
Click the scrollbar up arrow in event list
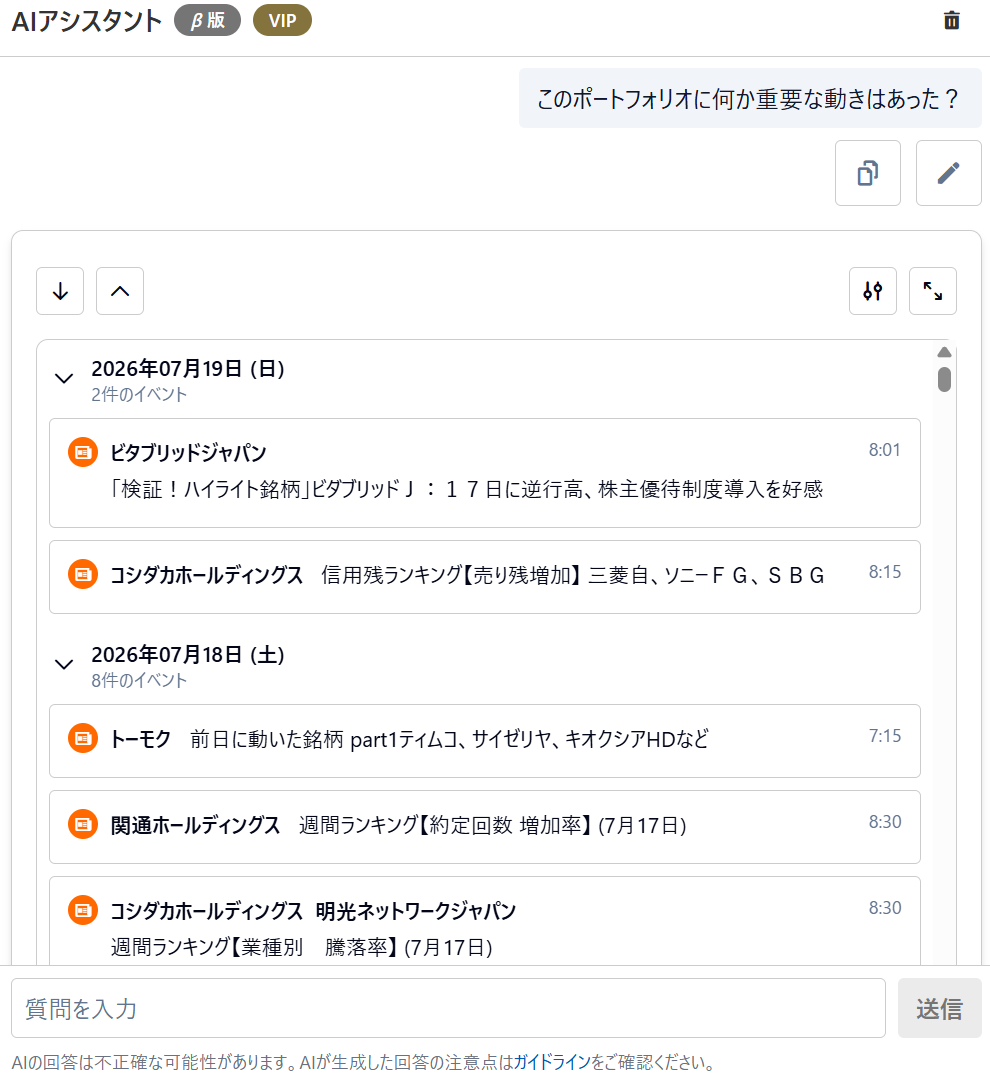pyautogui.click(x=945, y=352)
